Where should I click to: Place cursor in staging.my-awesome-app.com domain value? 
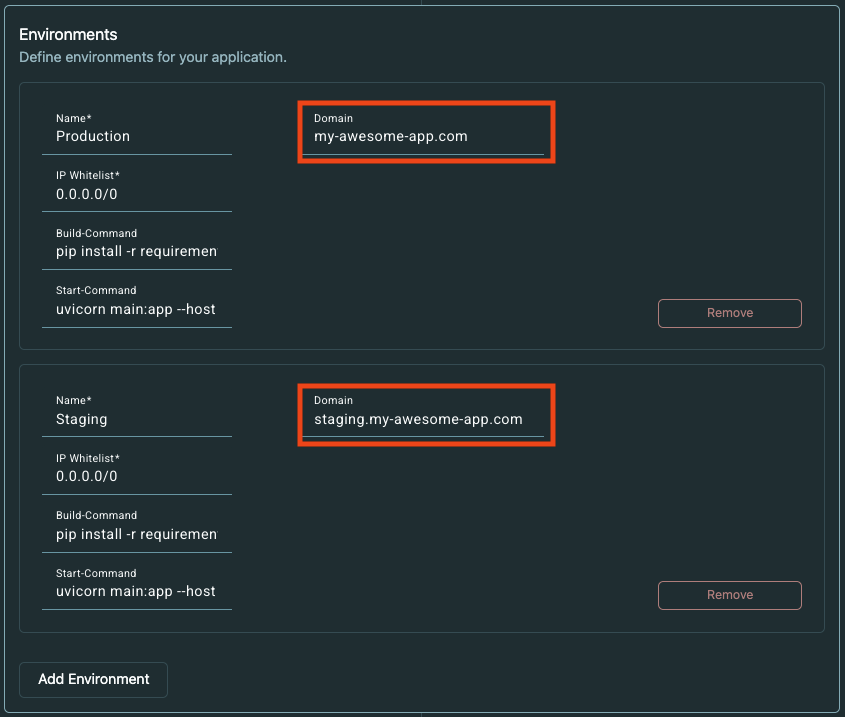(x=420, y=419)
